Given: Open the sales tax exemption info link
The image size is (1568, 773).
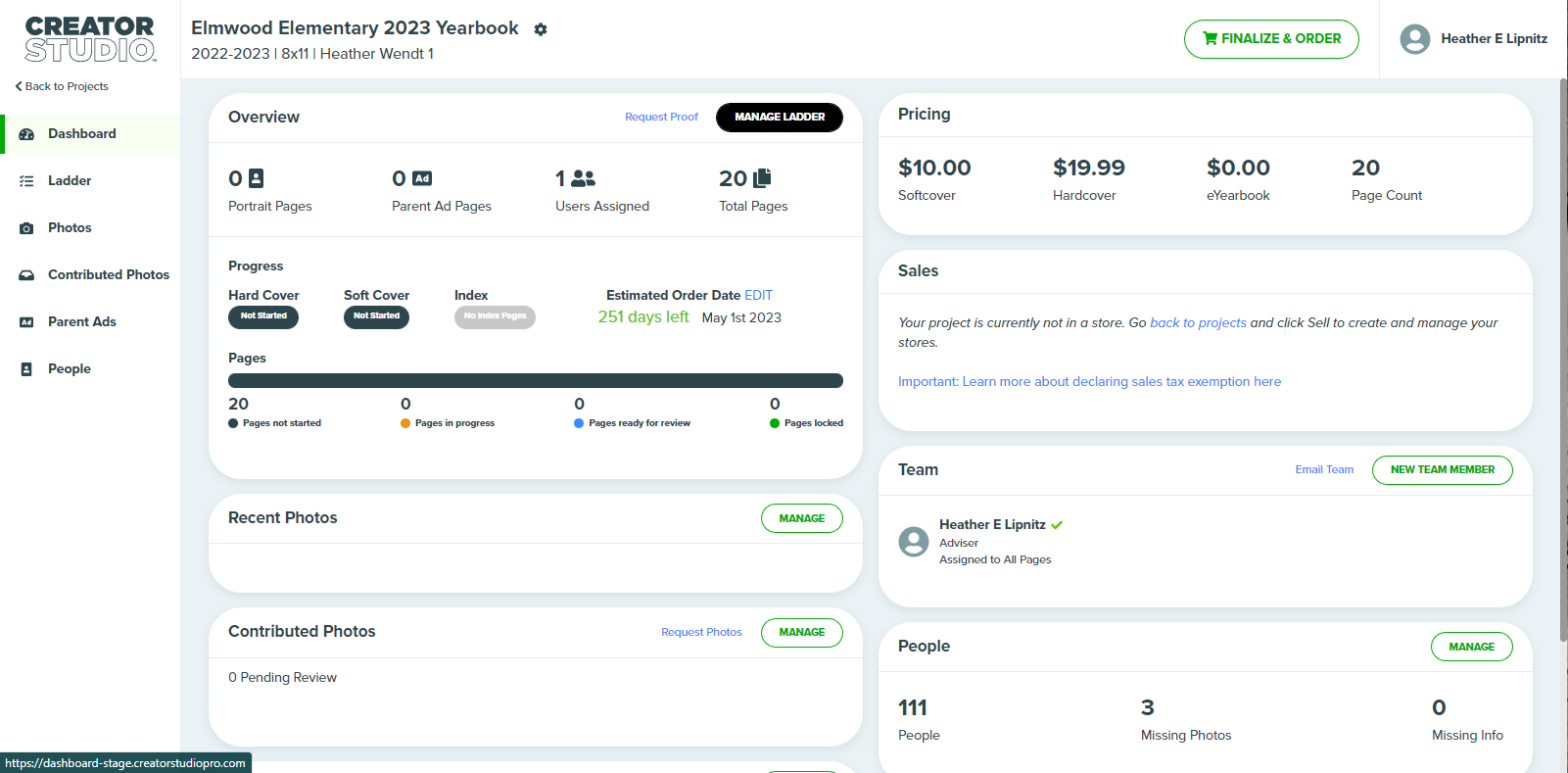Looking at the screenshot, I should click(1089, 382).
